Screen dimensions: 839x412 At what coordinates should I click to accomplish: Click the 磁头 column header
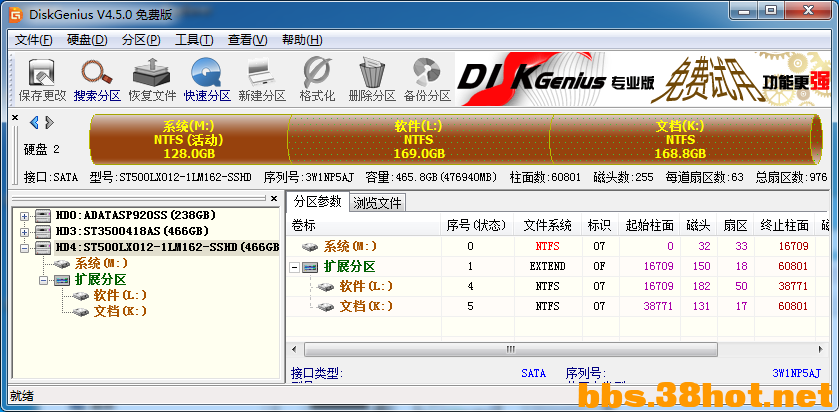pos(698,226)
